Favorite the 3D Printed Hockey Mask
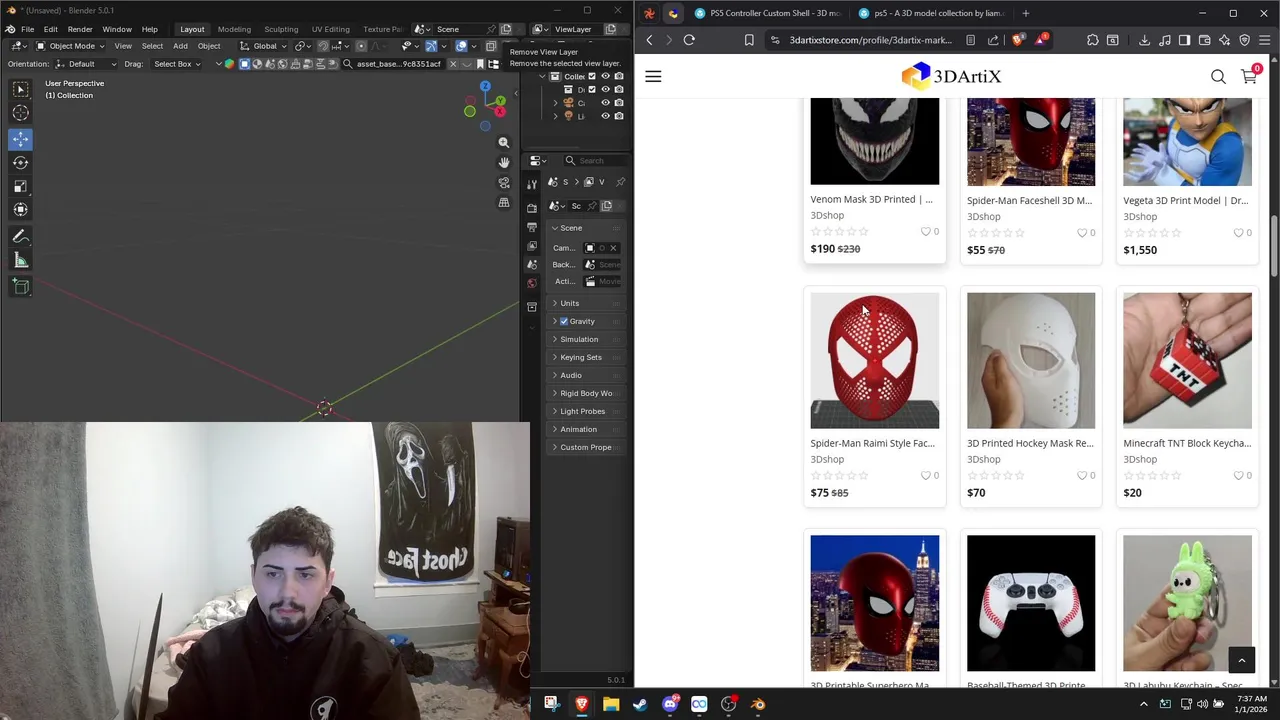This screenshot has width=1280, height=720. (x=1082, y=475)
